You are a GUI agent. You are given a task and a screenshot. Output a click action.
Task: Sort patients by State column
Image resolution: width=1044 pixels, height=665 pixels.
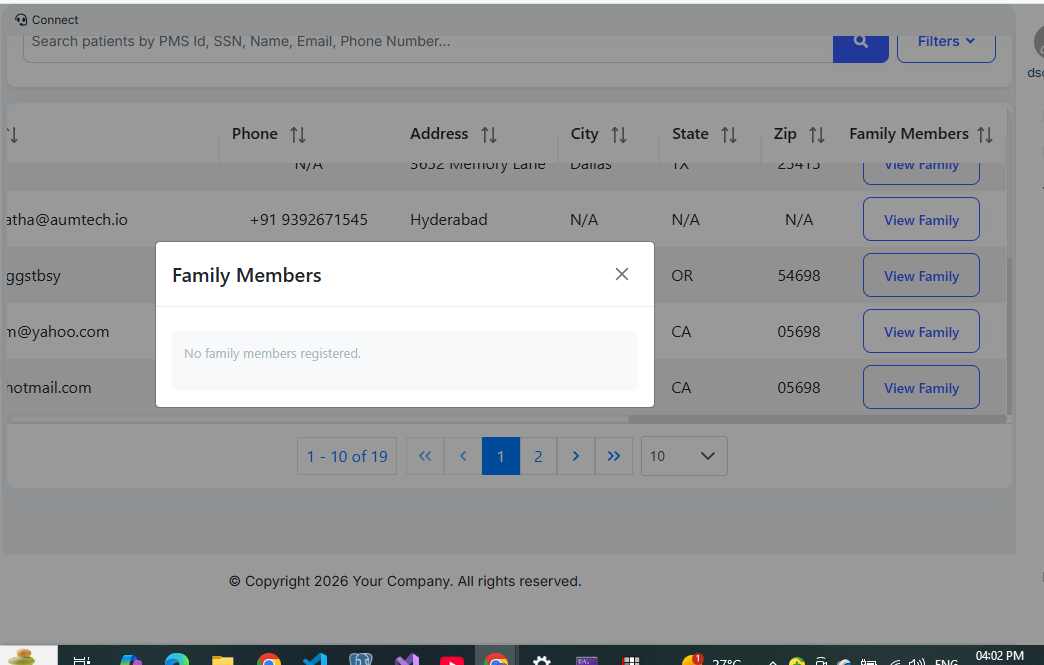(x=729, y=135)
